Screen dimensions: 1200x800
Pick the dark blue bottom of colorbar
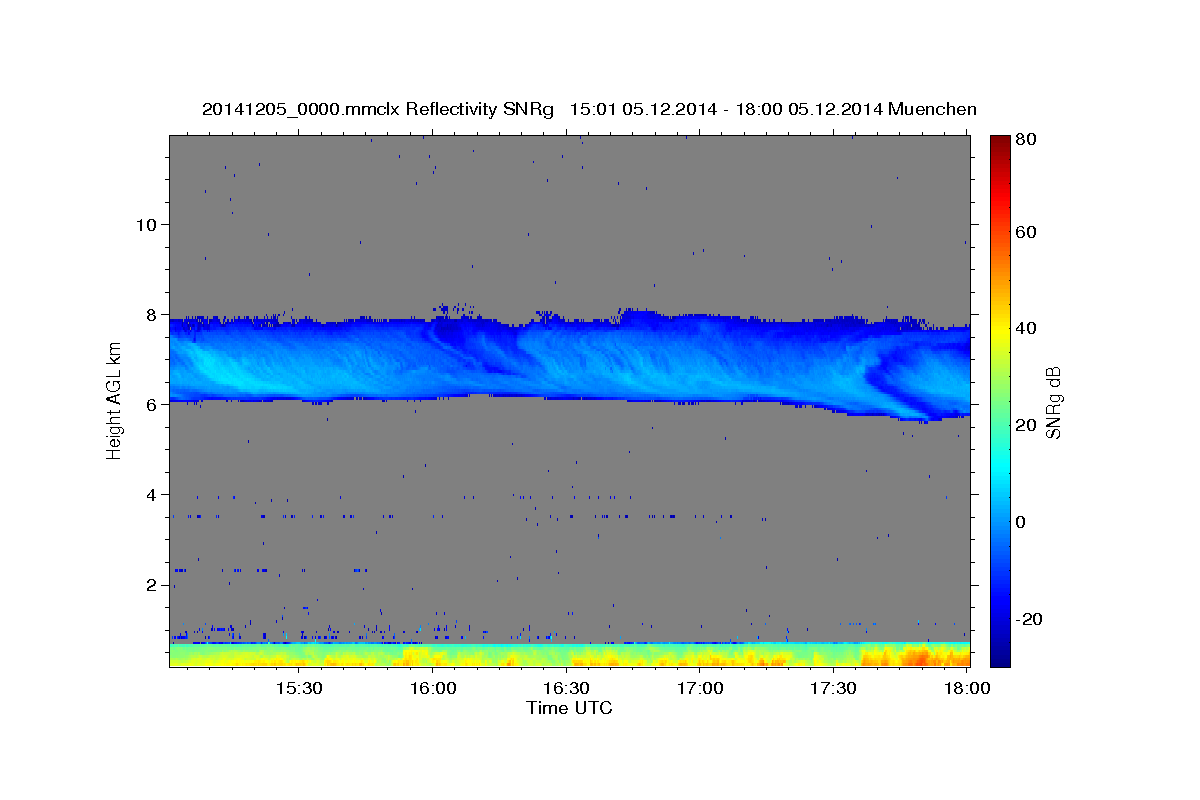(1000, 655)
